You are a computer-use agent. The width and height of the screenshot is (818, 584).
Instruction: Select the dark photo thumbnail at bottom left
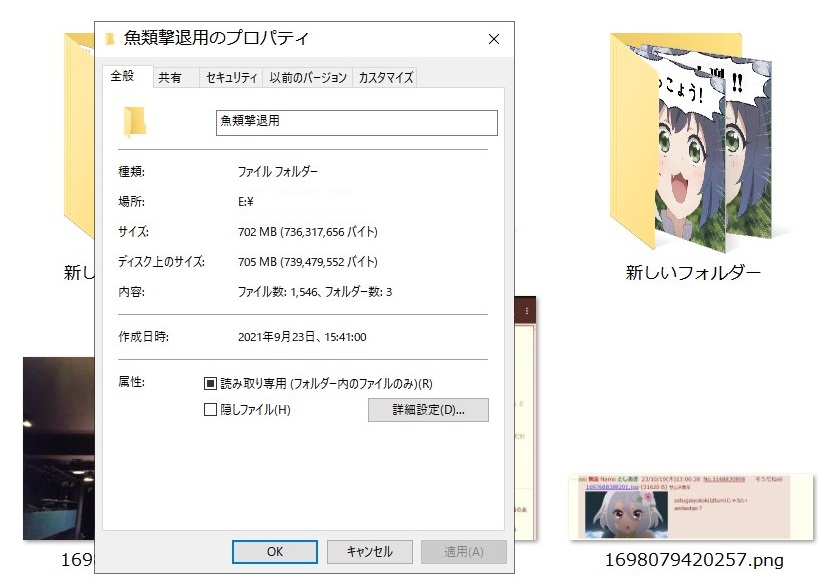[57, 448]
